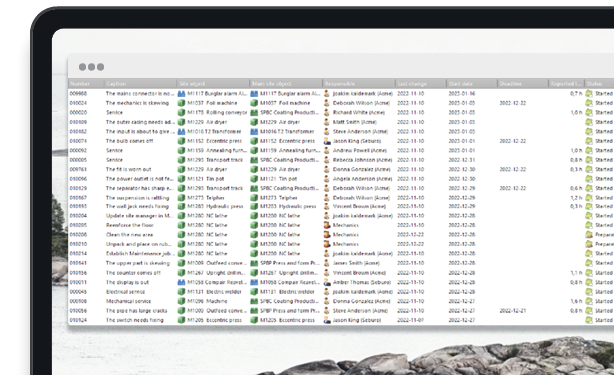Image resolution: width=614 pixels, height=375 pixels.
Task: Select the caption 'Update site manager in M...'
Action: pyautogui.click(x=139, y=216)
